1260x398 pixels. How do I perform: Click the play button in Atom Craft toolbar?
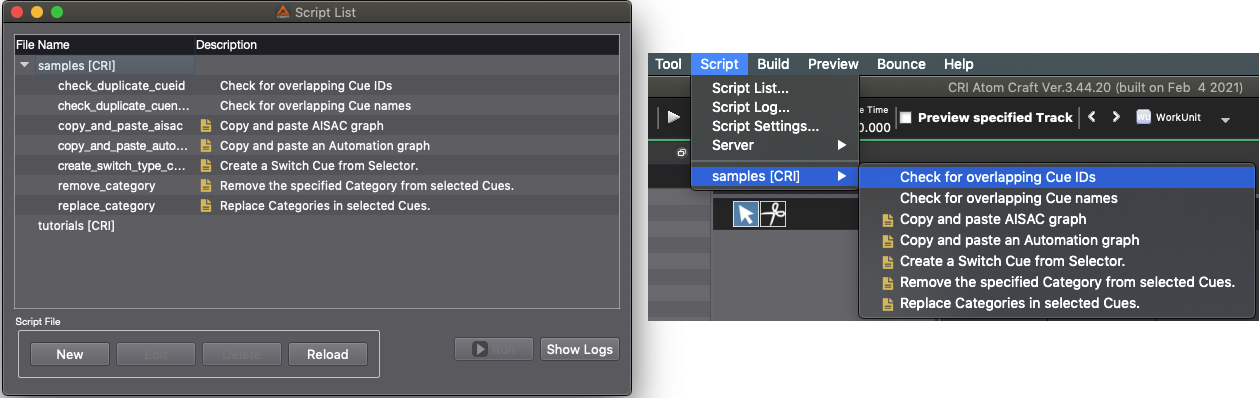[674, 117]
